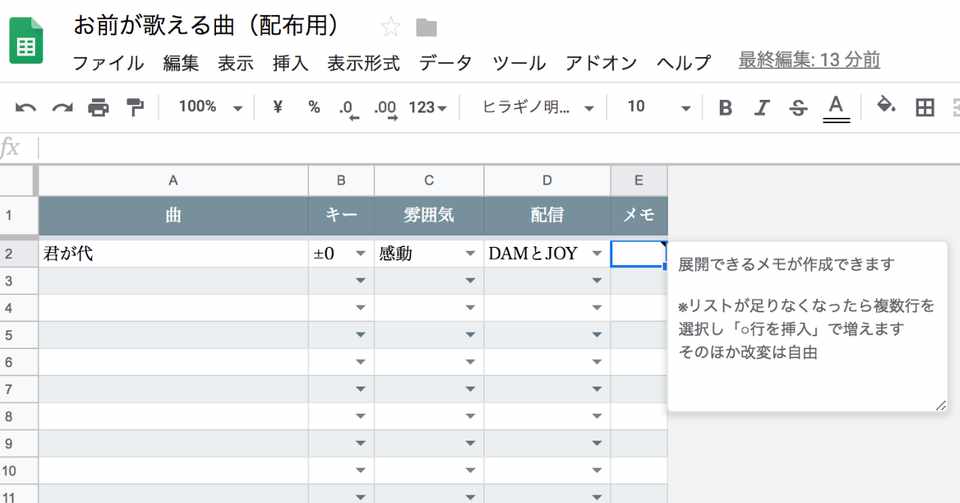Expand the 感動 dropdown in row 2
Image resolution: width=960 pixels, height=503 pixels.
click(470, 253)
